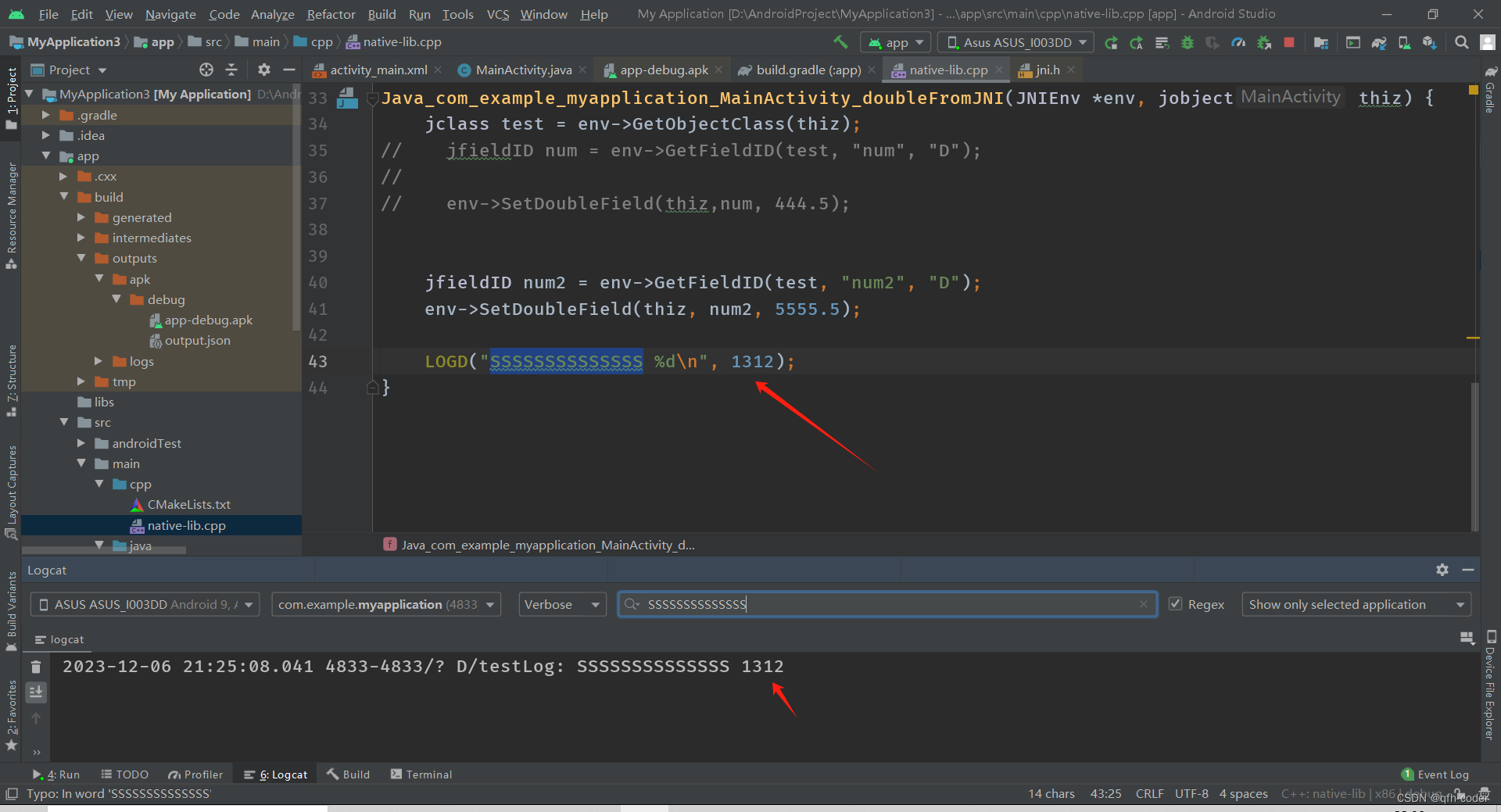
Task: Click the locate-file target icon in Project panel
Action: [x=206, y=70]
